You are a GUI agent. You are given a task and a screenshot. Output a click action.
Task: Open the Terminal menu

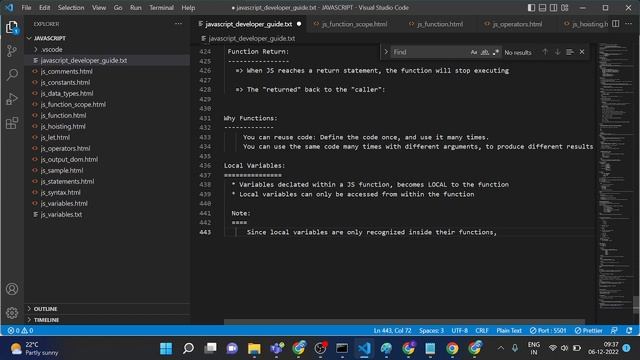[x=161, y=8]
